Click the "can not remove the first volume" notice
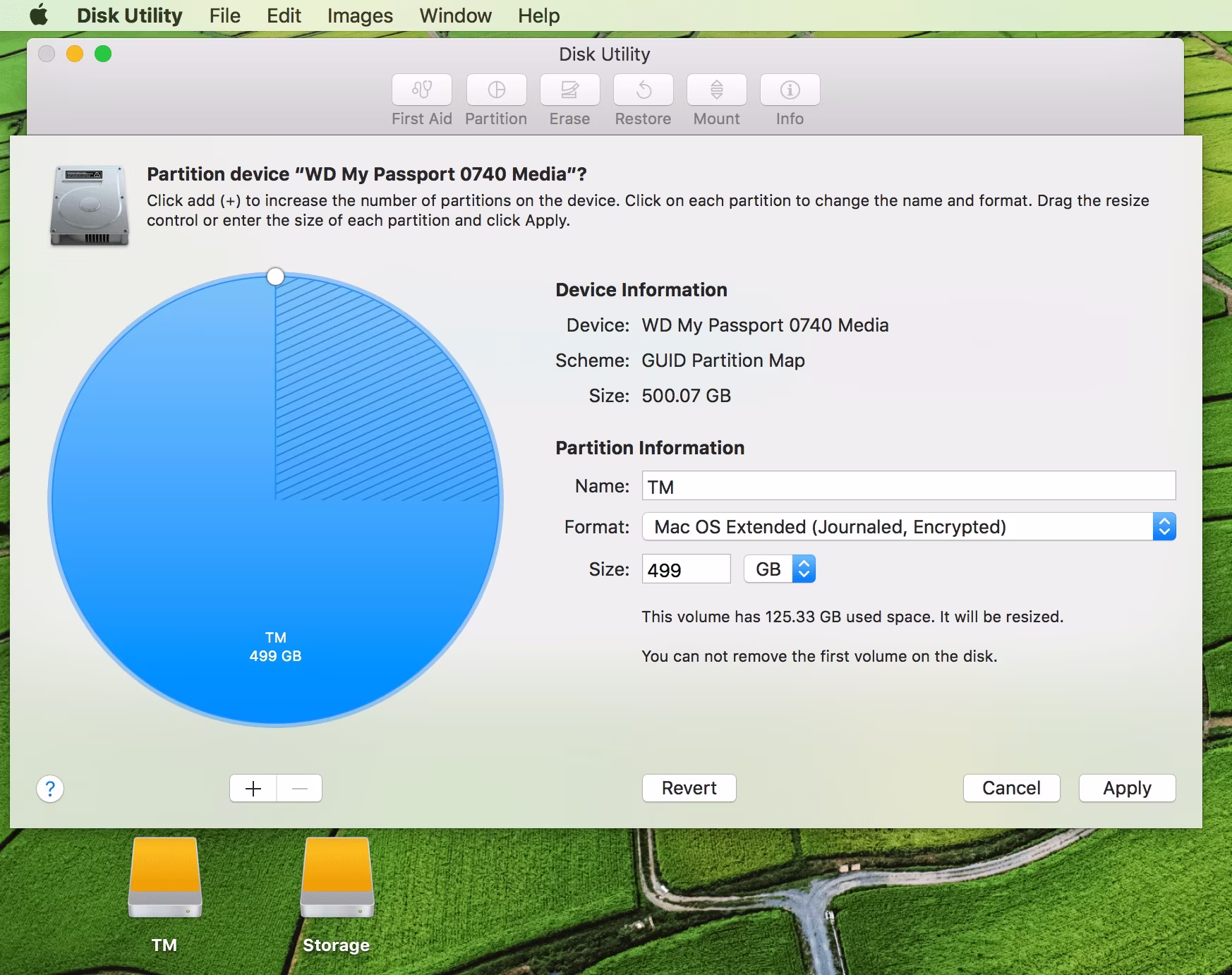 coord(819,657)
